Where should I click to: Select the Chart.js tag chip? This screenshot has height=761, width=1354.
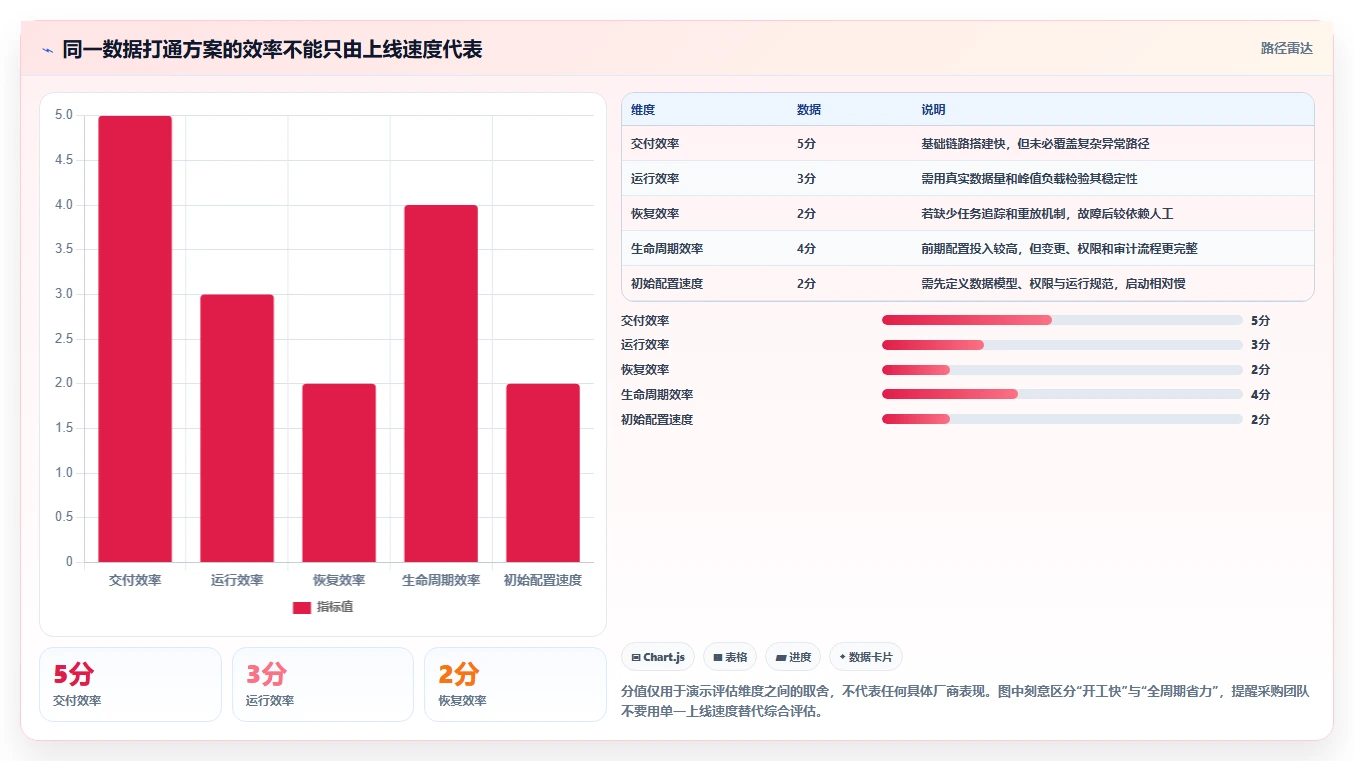[658, 657]
